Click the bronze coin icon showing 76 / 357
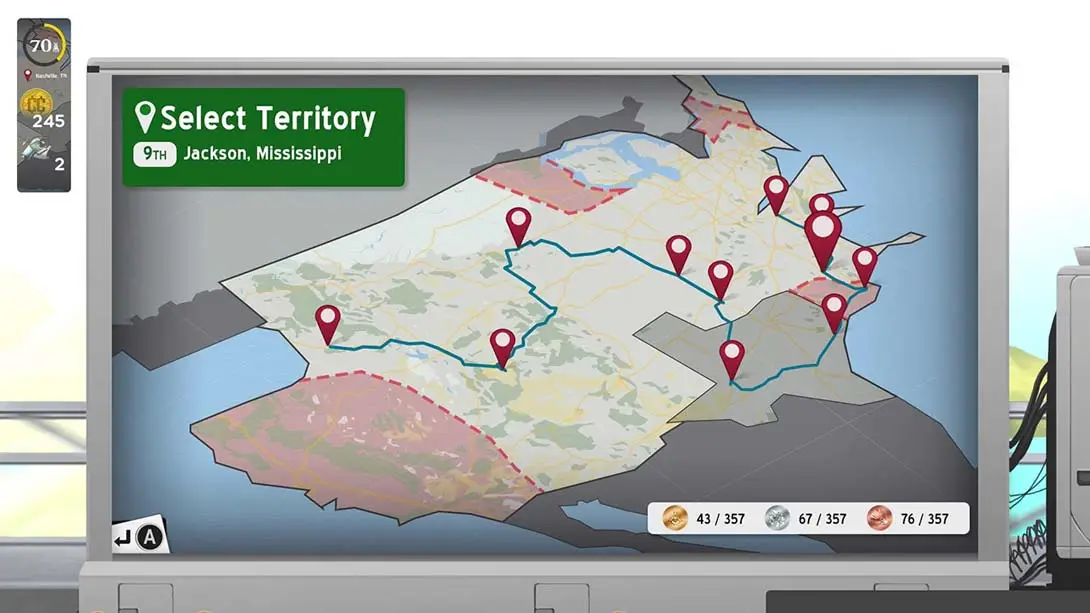The image size is (1090, 613). click(879, 518)
